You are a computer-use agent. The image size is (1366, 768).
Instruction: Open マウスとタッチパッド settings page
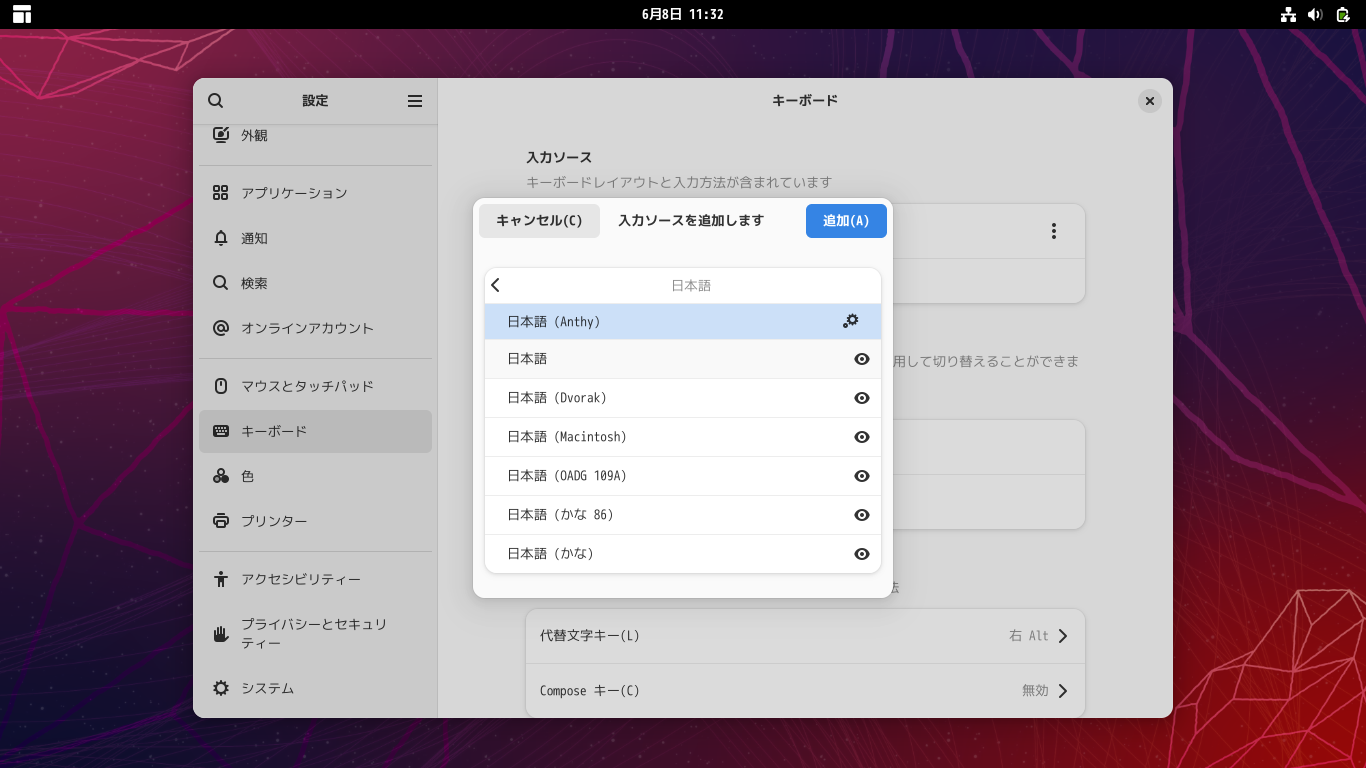[x=315, y=386]
